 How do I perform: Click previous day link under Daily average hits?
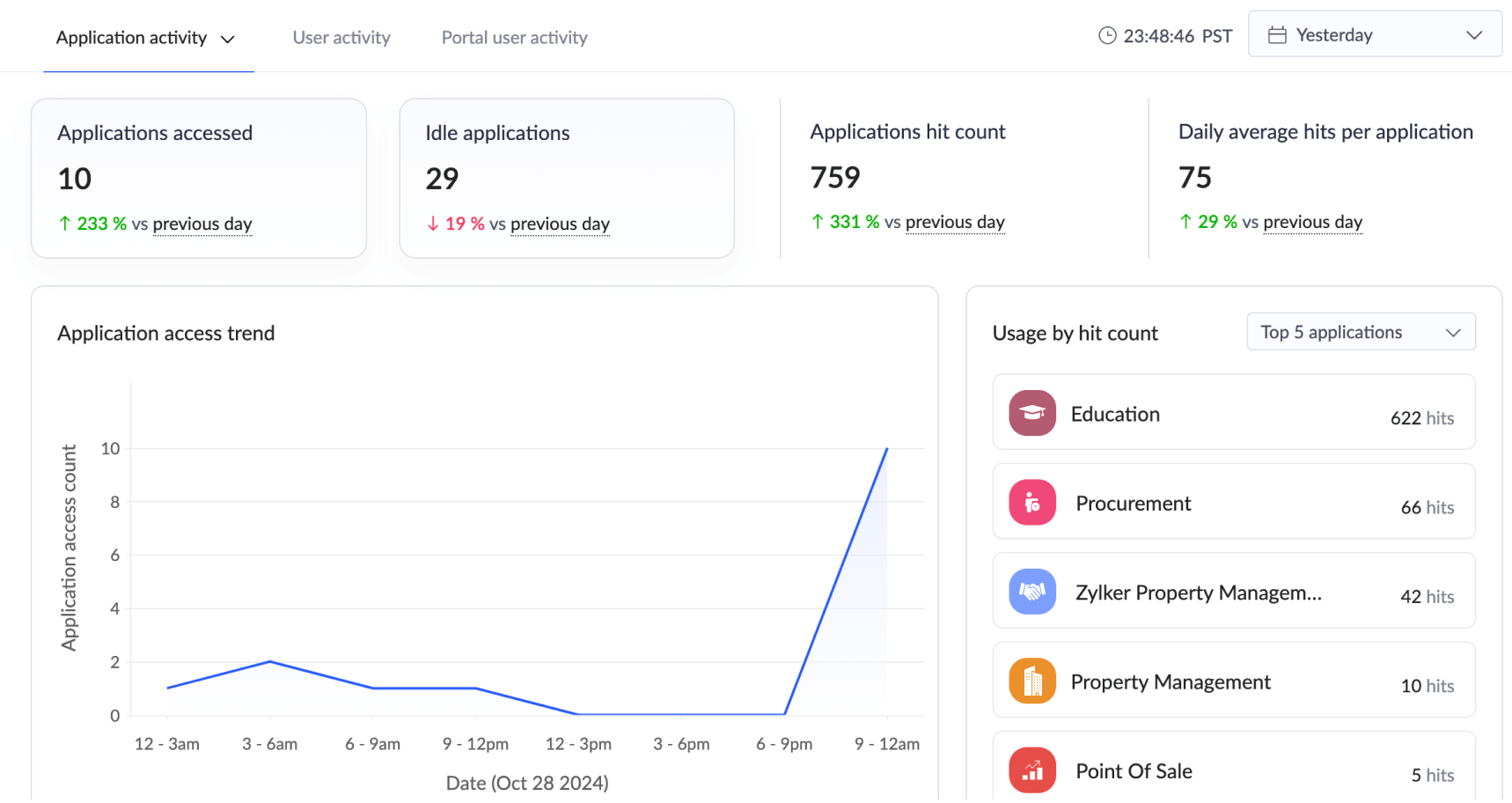click(x=1312, y=222)
